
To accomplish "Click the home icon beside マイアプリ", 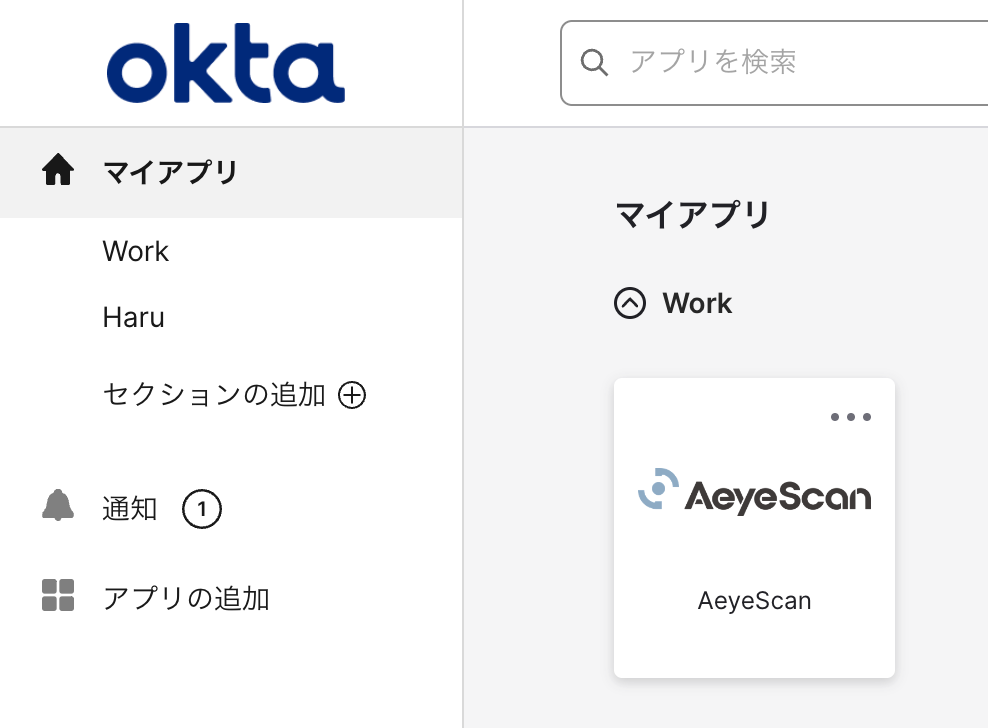I will [x=58, y=170].
